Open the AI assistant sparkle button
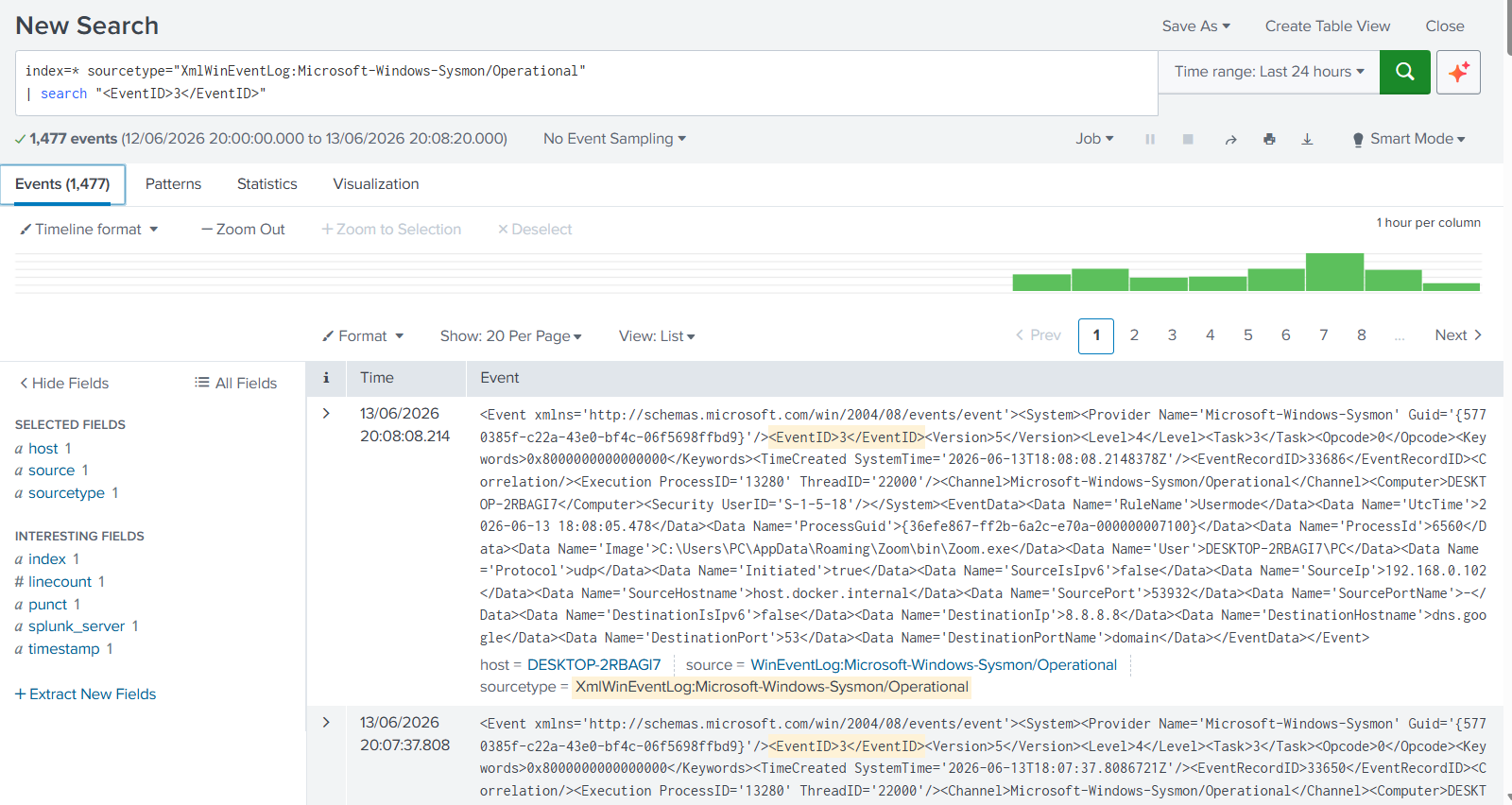 1458,72
